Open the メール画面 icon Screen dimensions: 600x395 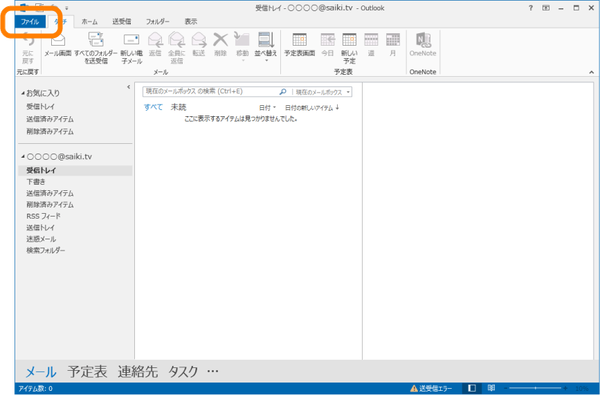click(x=58, y=45)
